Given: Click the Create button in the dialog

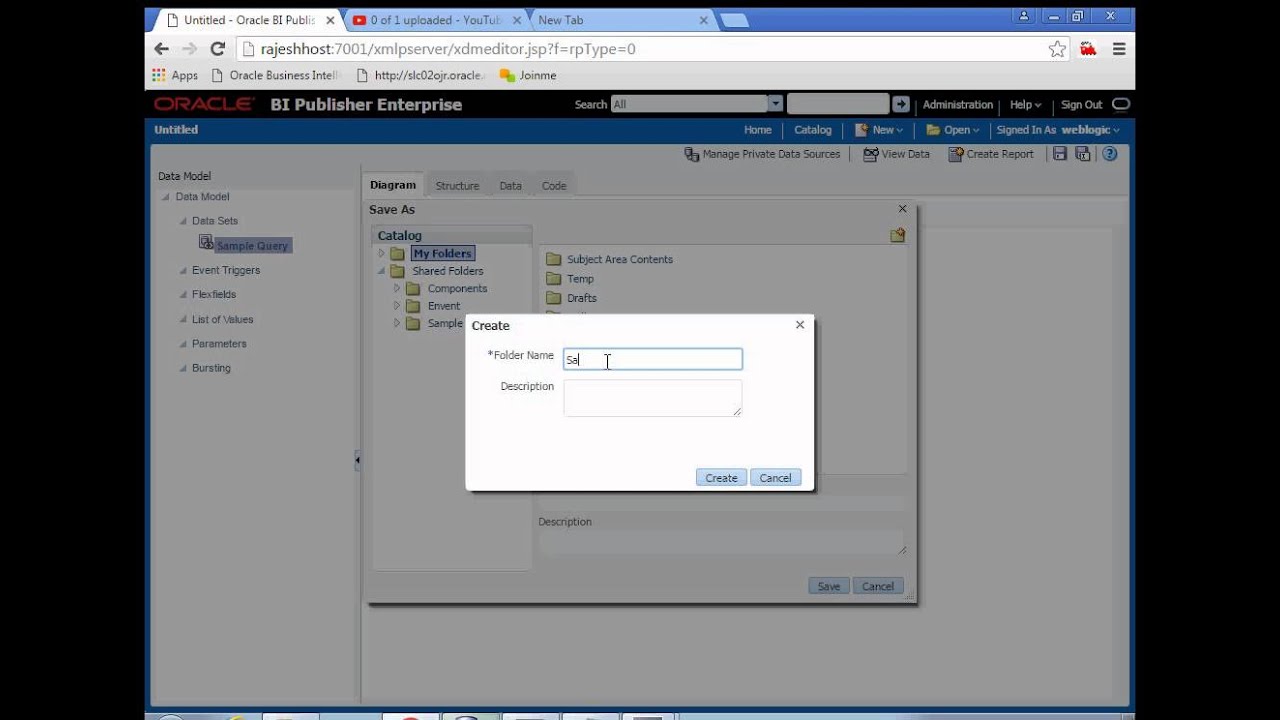Looking at the screenshot, I should (721, 478).
